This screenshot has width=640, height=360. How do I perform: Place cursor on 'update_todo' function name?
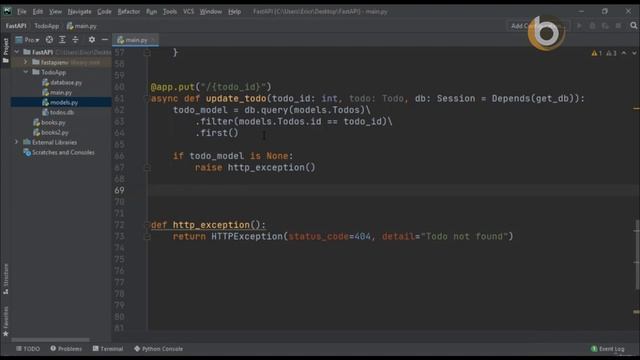tap(236, 98)
